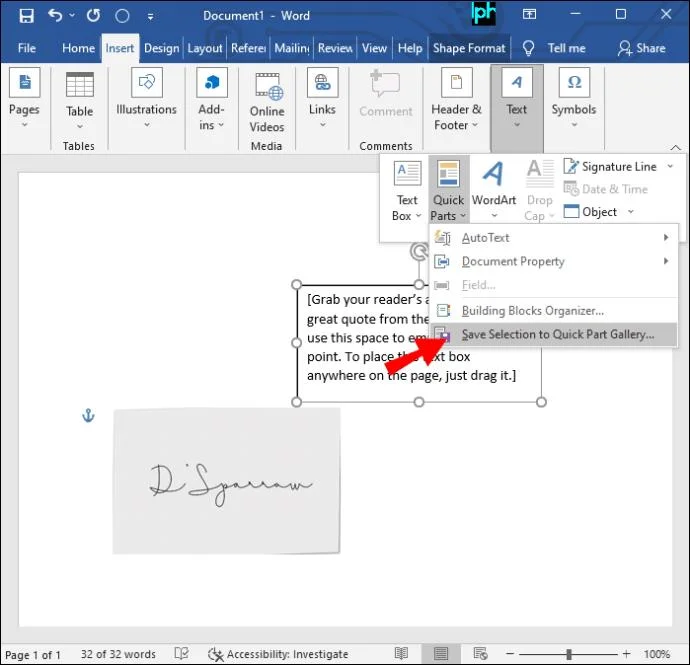Switch to Read Mode view
The height and width of the screenshot is (665, 690).
click(401, 654)
